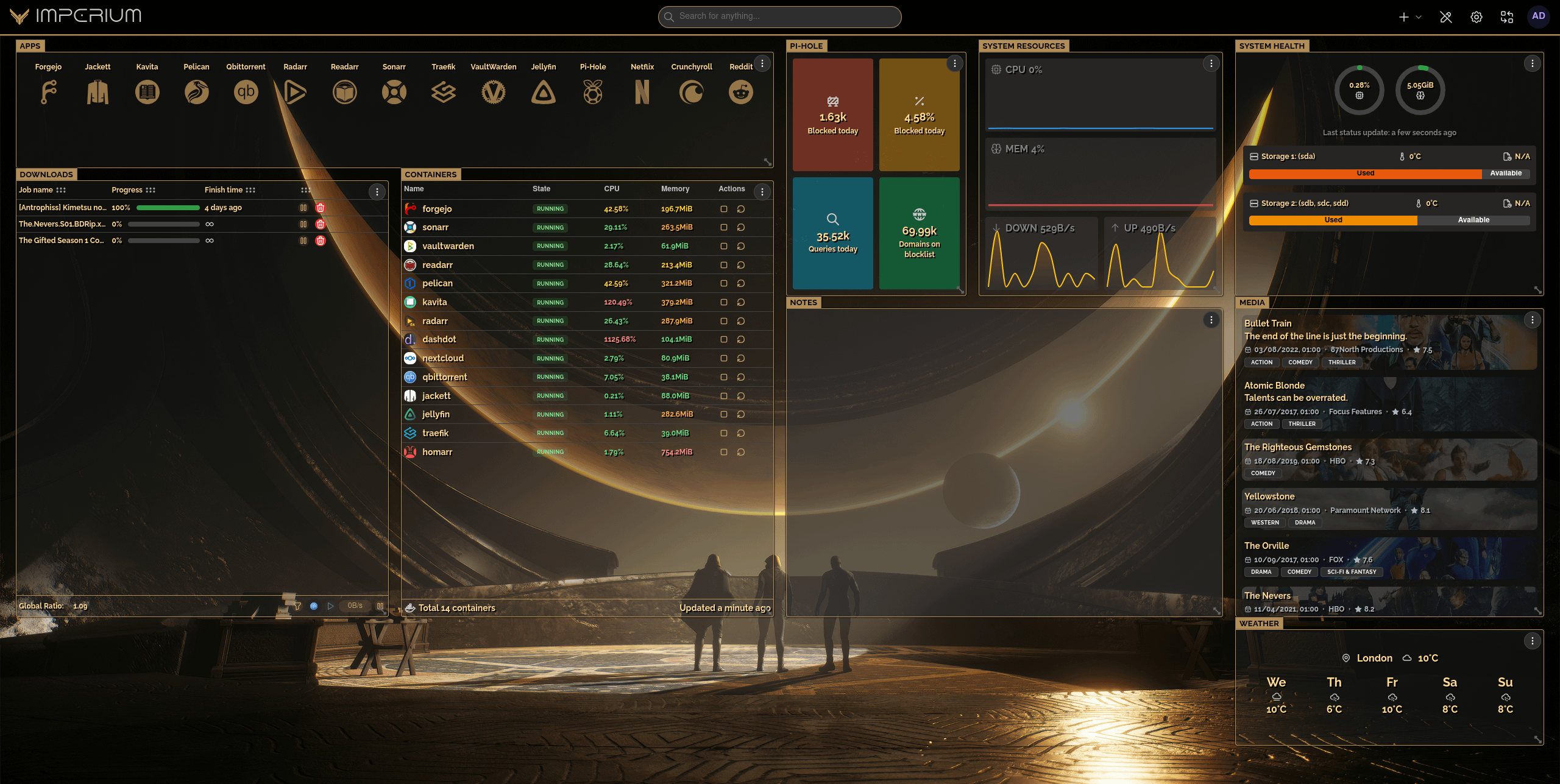Click the search bar at the top
The image size is (1560, 784).
pyautogui.click(x=779, y=16)
